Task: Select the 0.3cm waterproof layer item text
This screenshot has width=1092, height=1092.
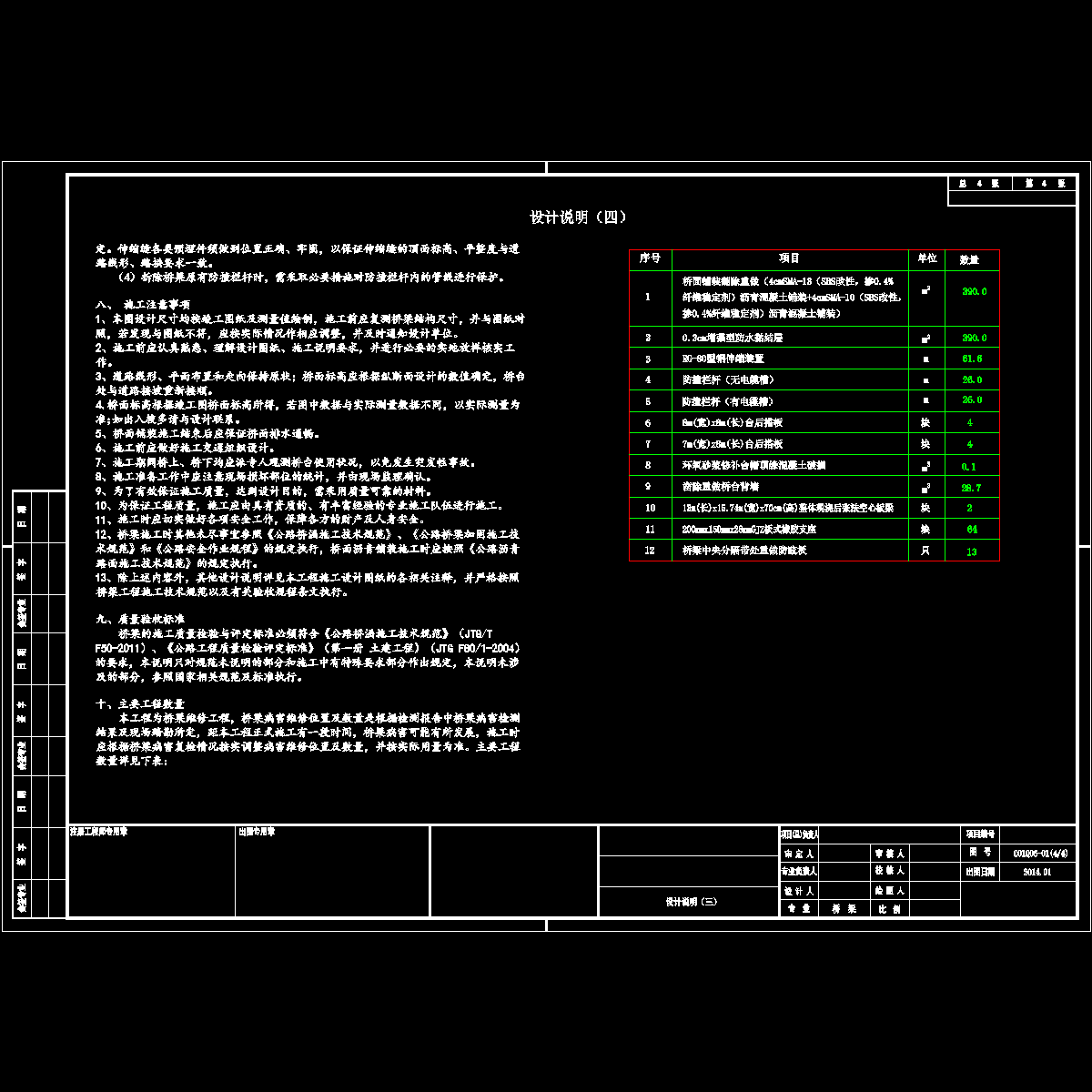Action: 733,339
